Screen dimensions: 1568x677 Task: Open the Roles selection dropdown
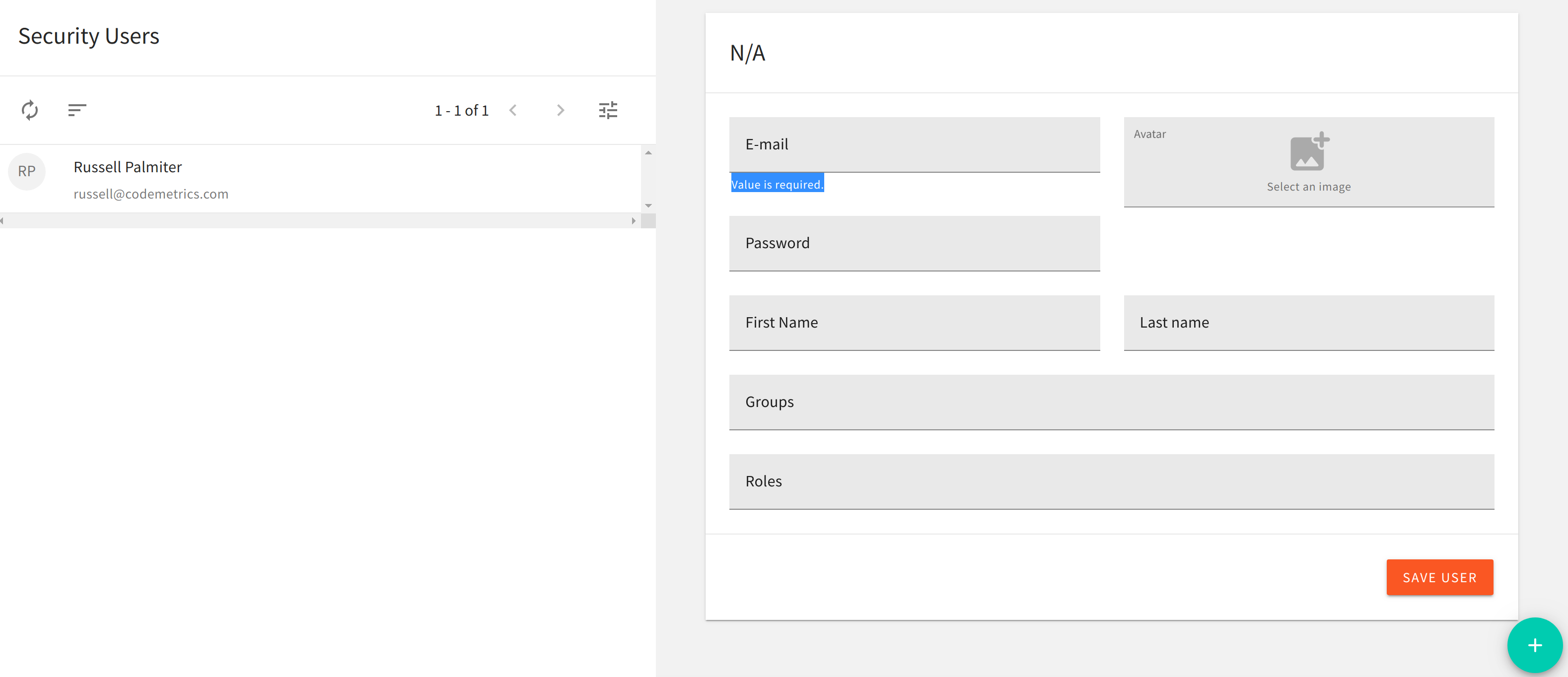tap(1111, 482)
